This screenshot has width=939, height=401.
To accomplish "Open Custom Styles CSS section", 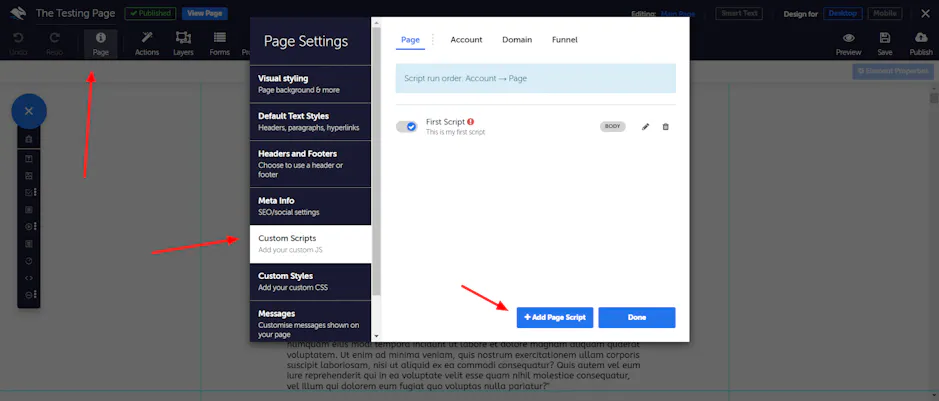I will pos(310,281).
